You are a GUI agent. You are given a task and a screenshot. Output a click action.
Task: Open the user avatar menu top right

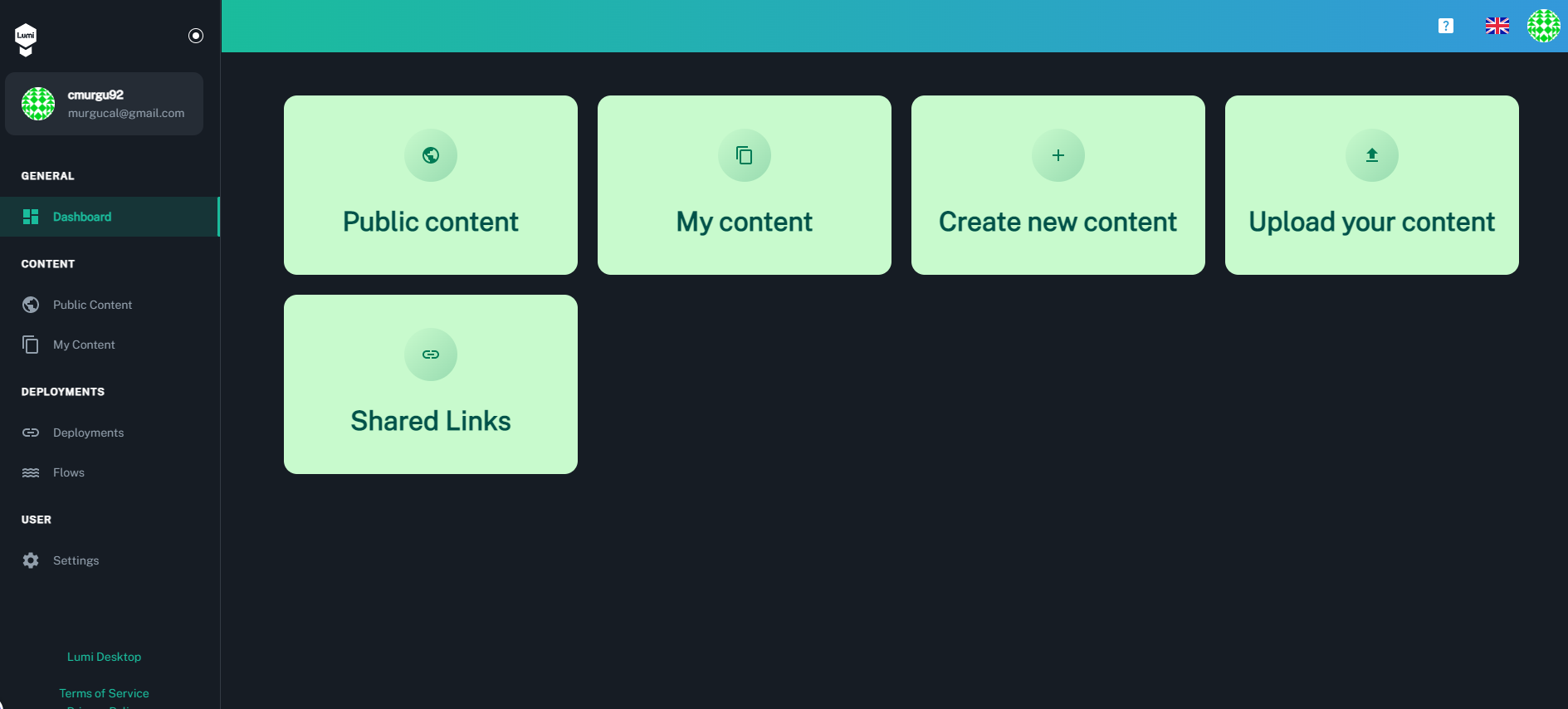pyautogui.click(x=1544, y=26)
